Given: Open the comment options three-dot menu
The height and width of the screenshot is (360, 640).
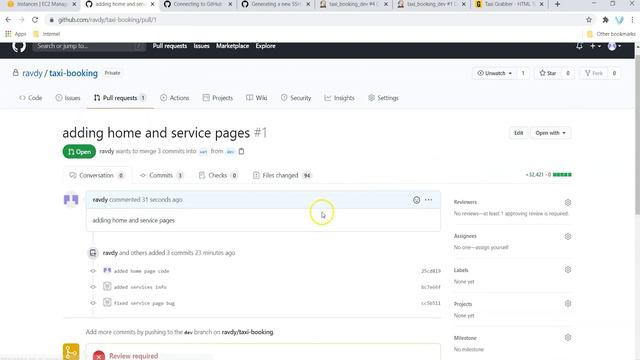Looking at the screenshot, I should click(428, 200).
